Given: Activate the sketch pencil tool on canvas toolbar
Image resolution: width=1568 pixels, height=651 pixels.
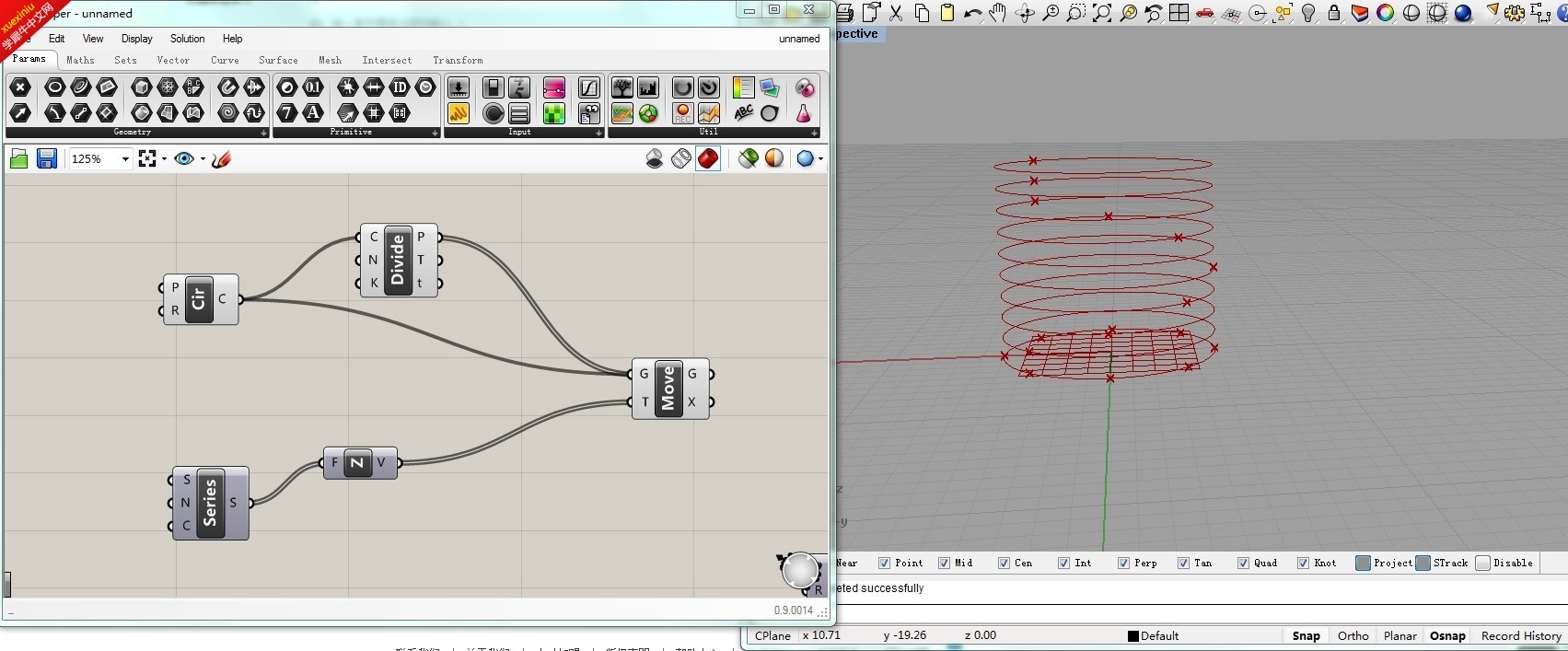Looking at the screenshot, I should coord(221,159).
